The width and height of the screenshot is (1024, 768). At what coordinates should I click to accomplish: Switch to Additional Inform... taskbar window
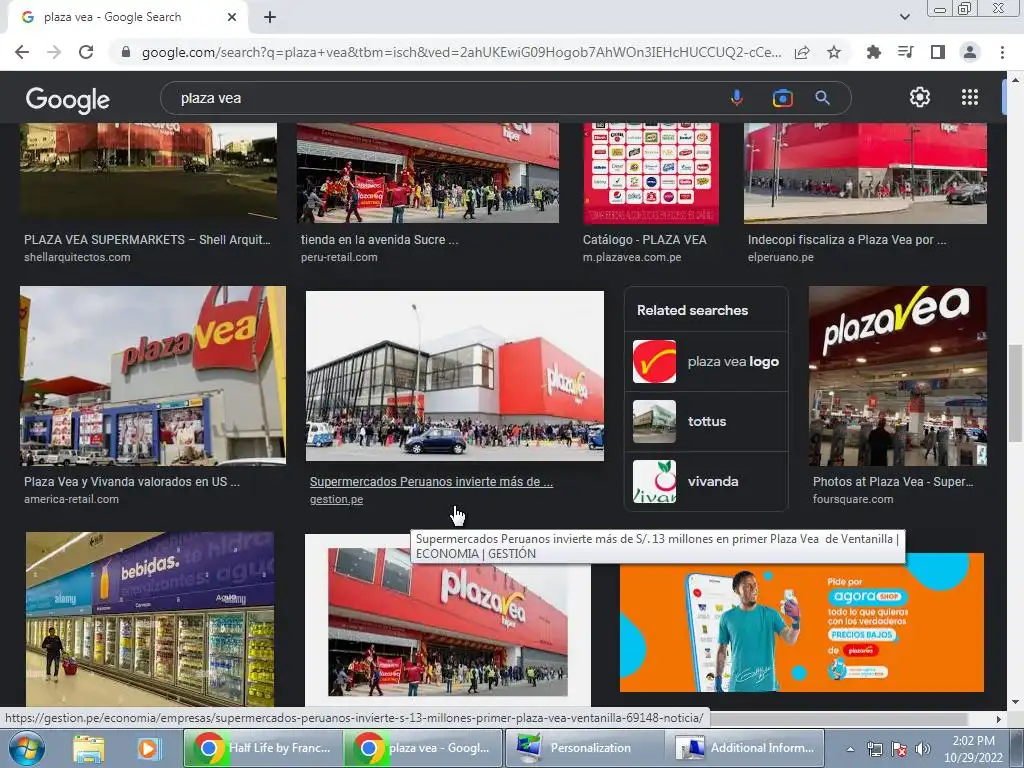point(744,748)
